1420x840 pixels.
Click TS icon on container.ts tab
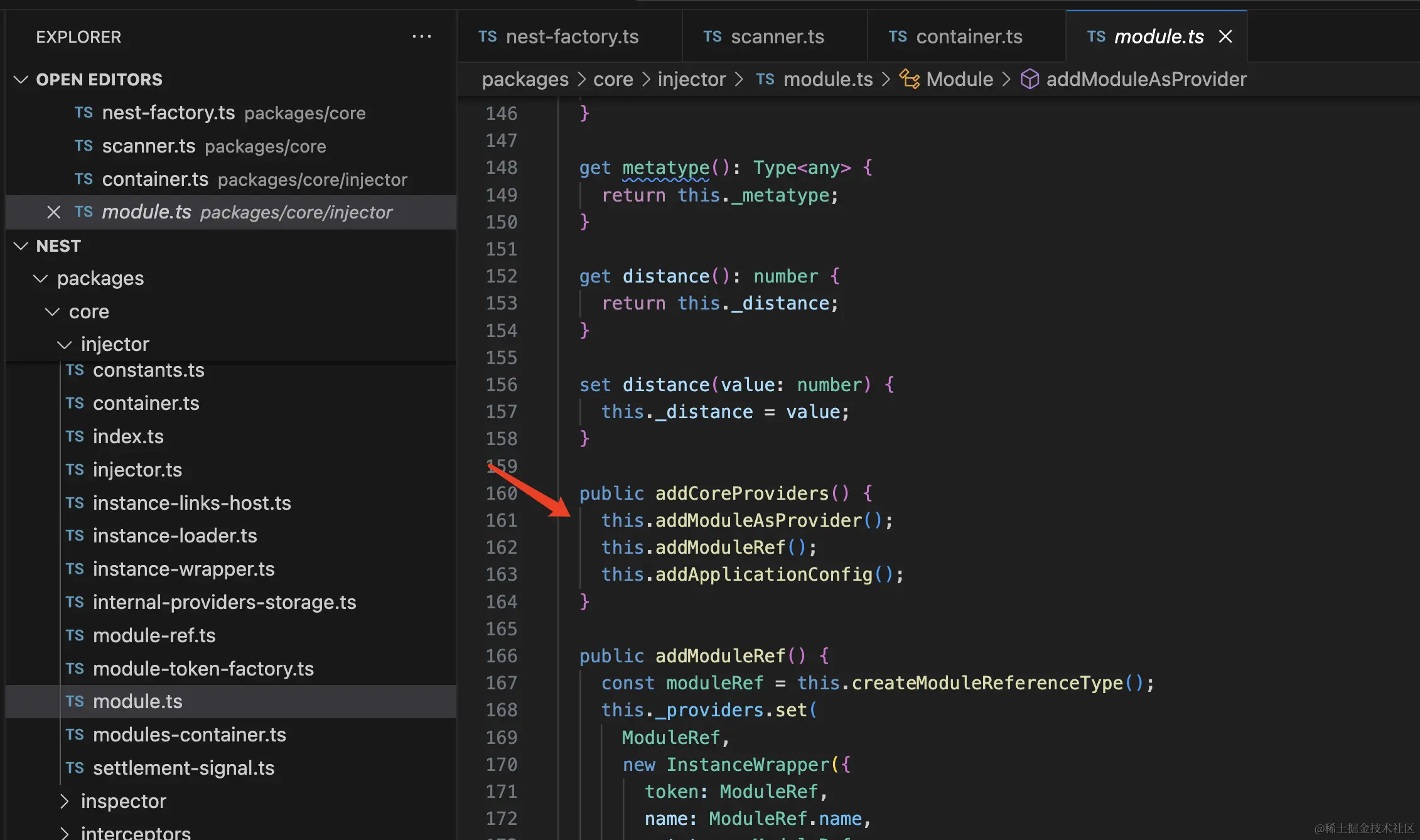pos(898,36)
